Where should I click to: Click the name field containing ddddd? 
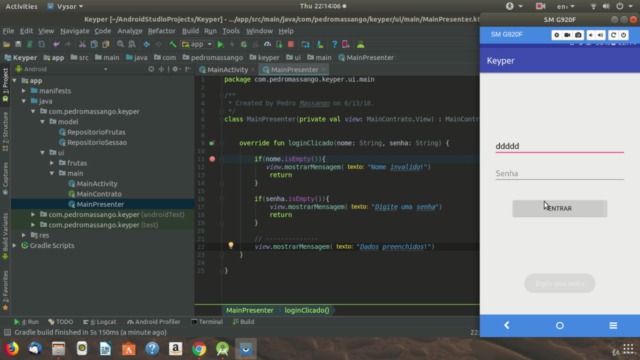coord(560,146)
